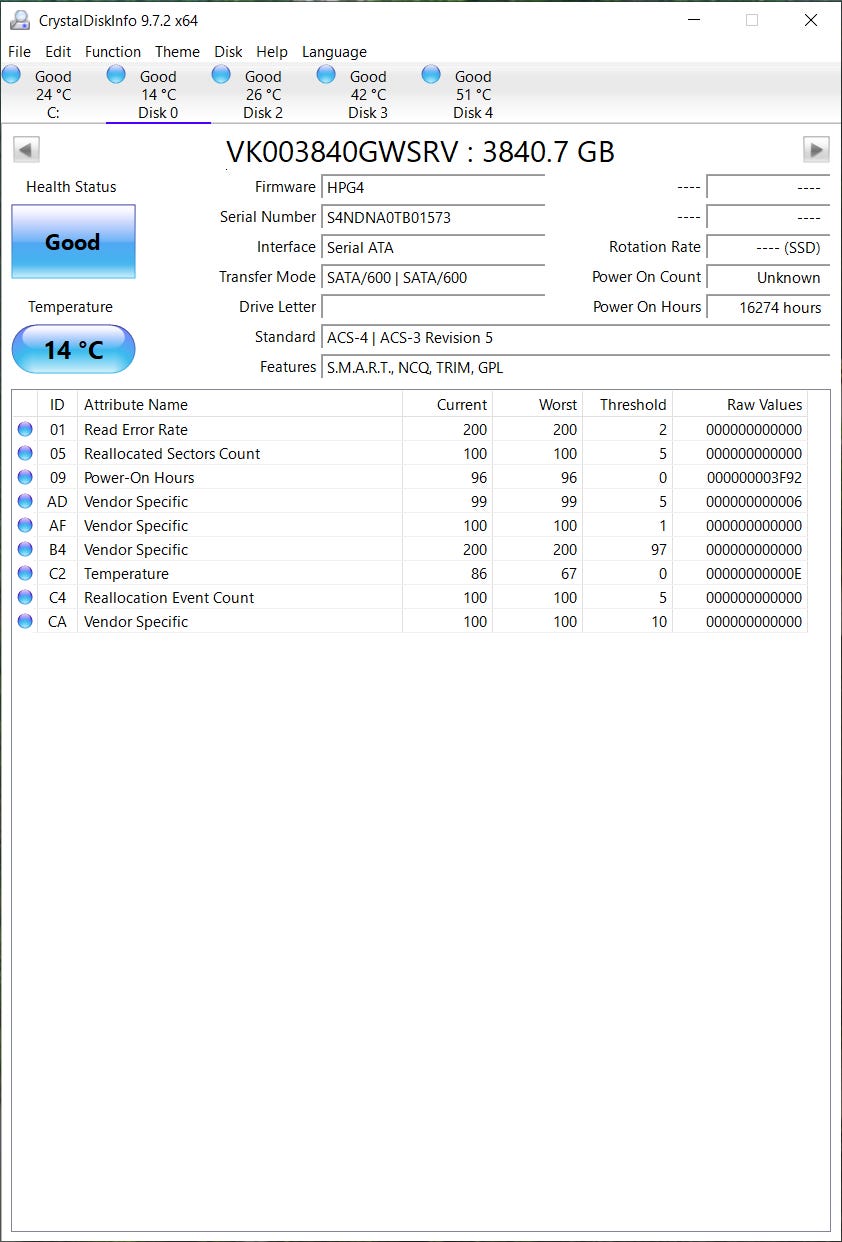
Task: Click the ID cell CA
Action: [58, 622]
